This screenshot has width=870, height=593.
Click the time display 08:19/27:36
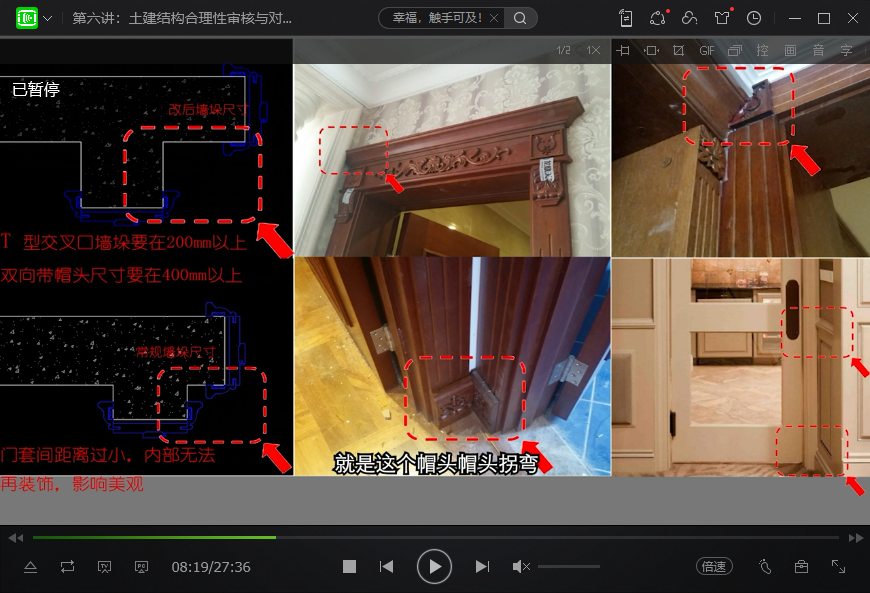(x=211, y=567)
